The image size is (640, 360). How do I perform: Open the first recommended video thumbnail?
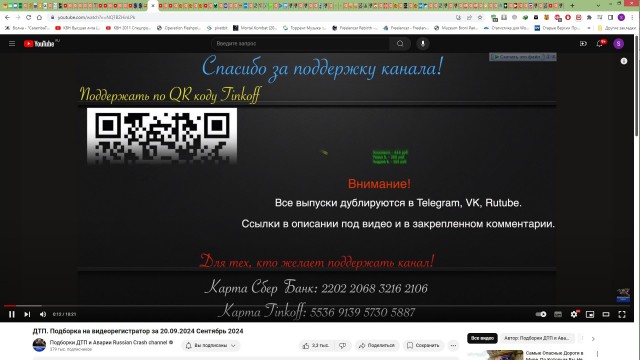pos(495,355)
